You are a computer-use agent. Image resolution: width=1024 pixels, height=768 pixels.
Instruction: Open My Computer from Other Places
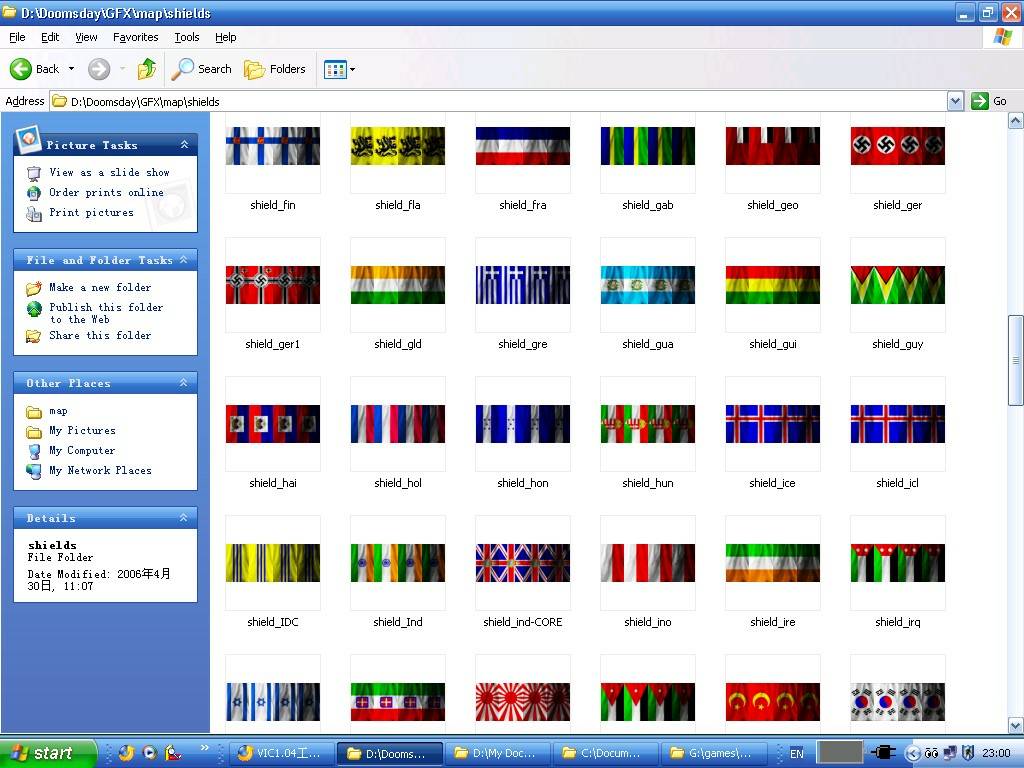(x=82, y=451)
